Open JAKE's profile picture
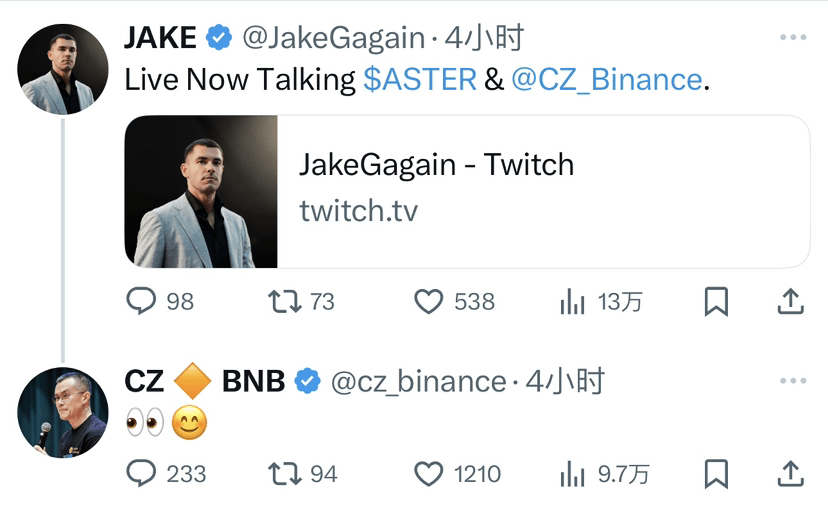The width and height of the screenshot is (828, 514). 62,70
